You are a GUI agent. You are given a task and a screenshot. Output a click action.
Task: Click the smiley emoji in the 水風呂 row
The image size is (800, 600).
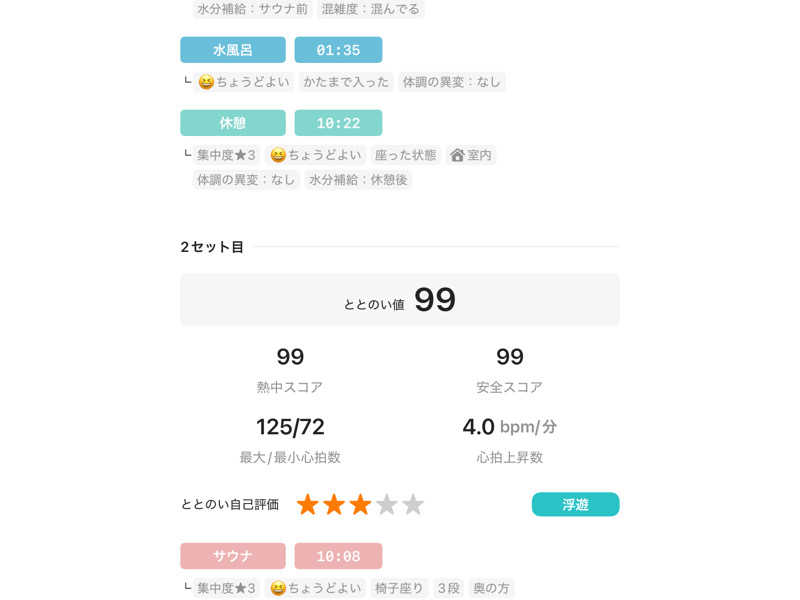(206, 82)
